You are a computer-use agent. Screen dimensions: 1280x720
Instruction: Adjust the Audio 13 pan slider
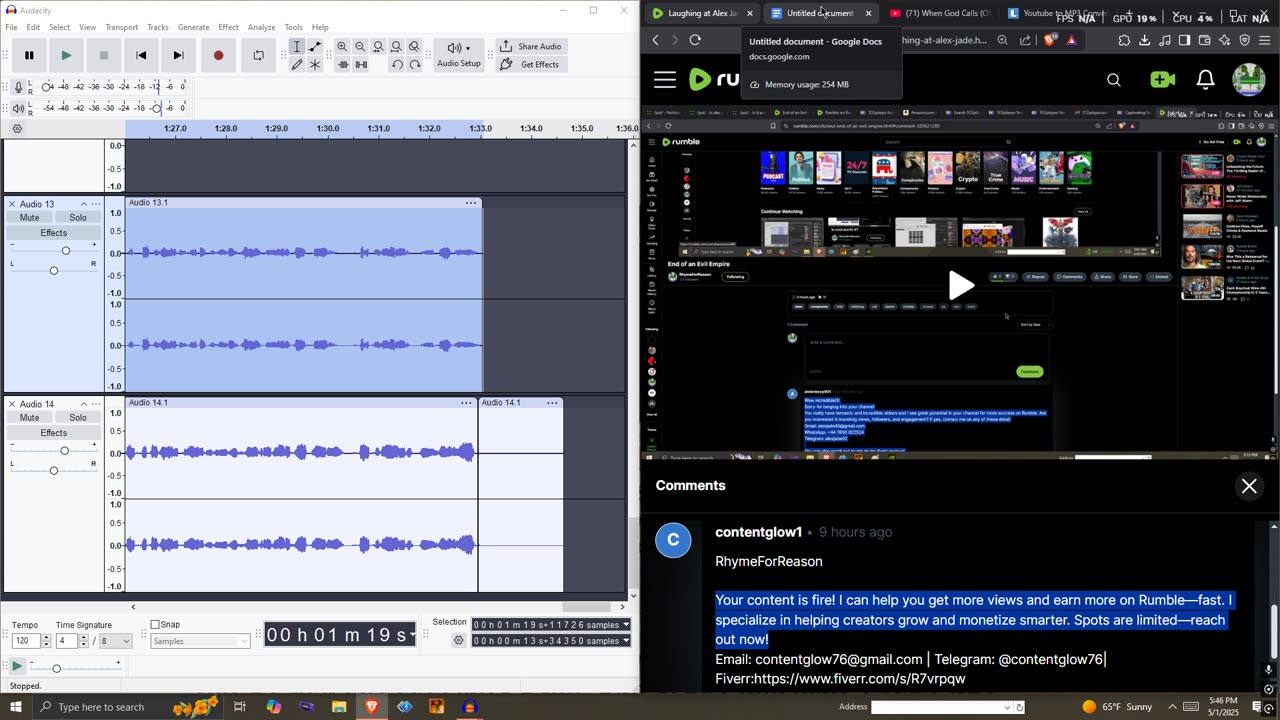54,270
